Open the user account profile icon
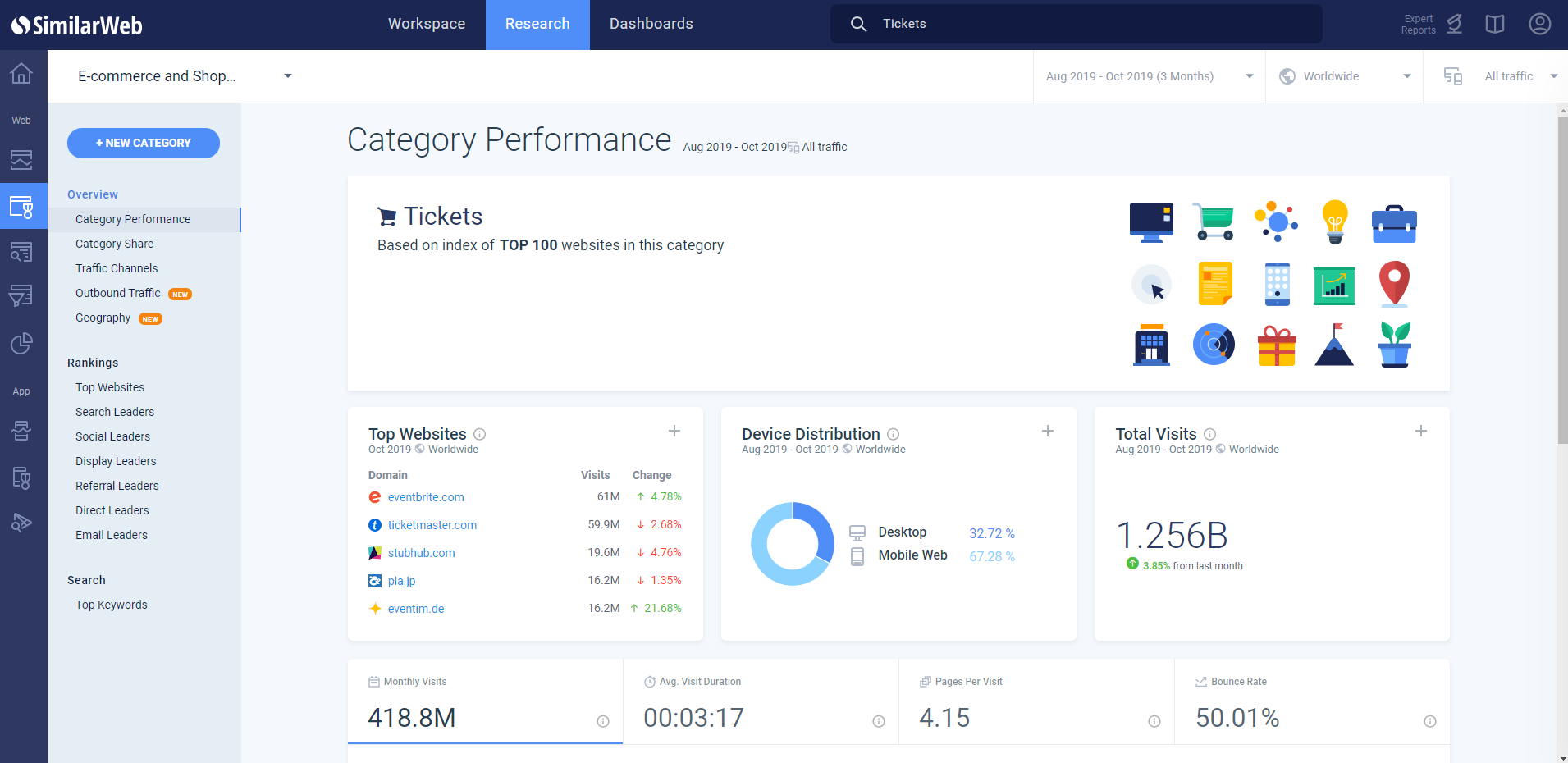 1540,24
